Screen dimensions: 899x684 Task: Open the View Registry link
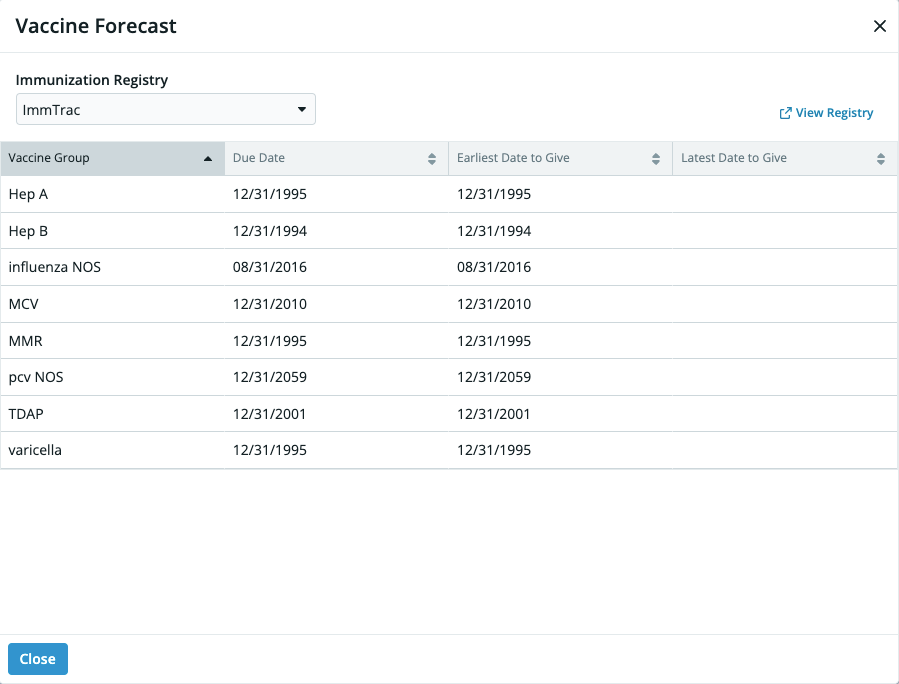[834, 113]
